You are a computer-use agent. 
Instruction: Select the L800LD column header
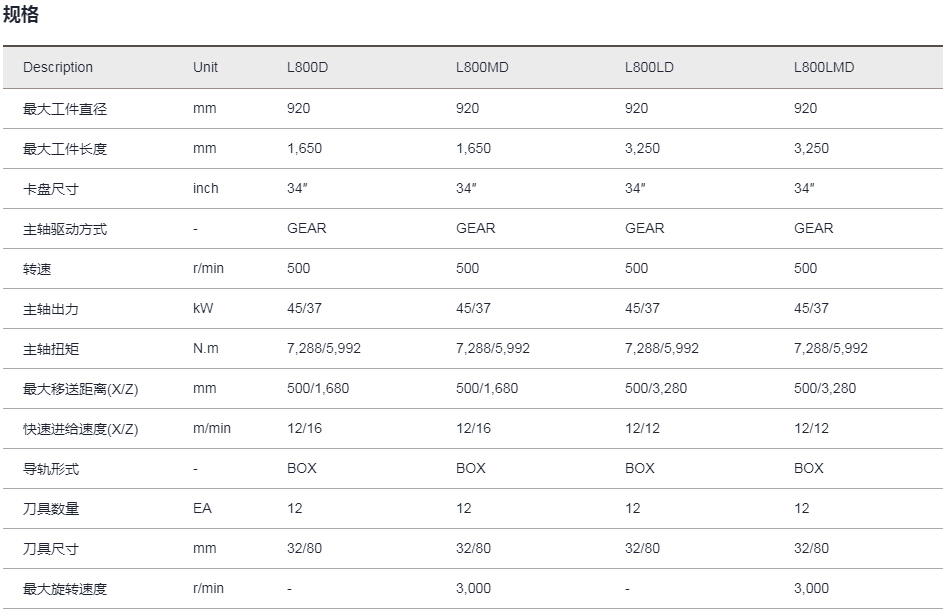coord(649,67)
